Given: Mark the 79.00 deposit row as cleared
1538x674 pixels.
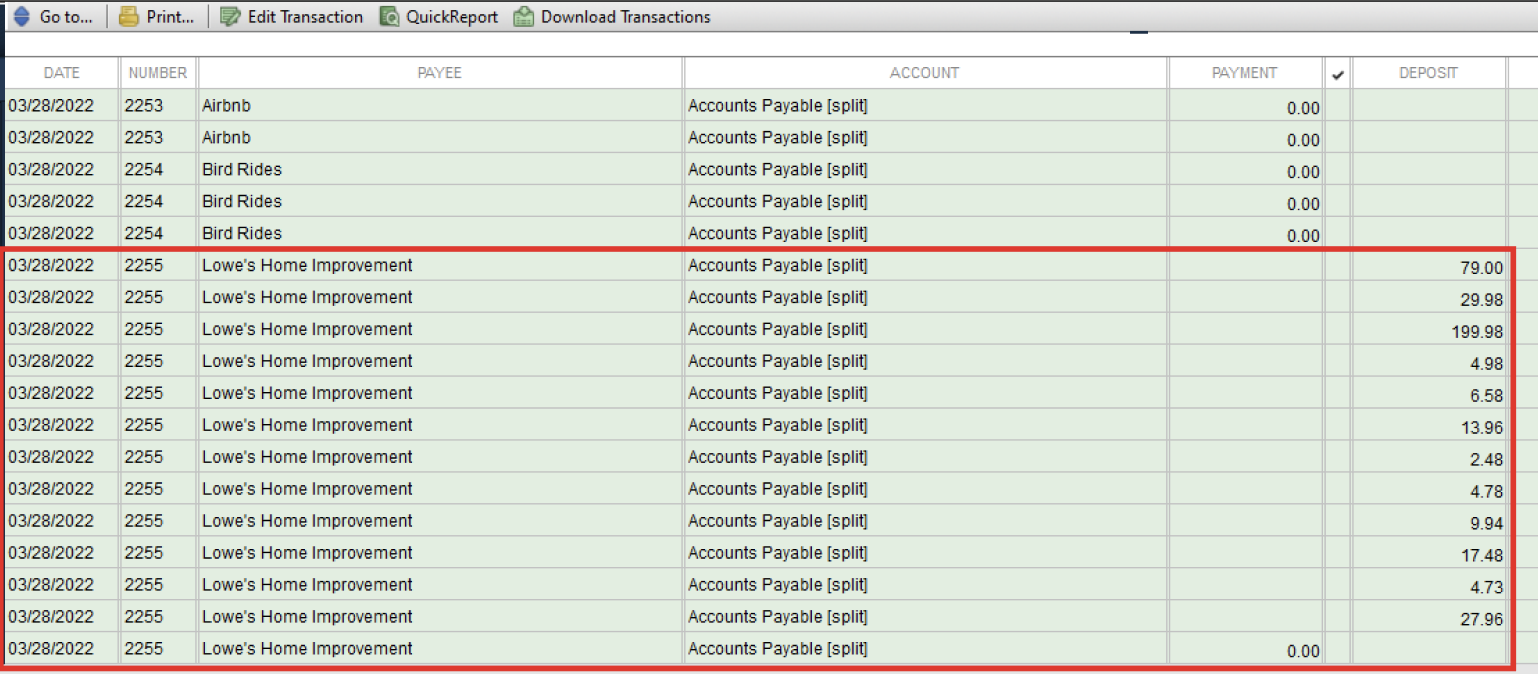Looking at the screenshot, I should 1338,266.
